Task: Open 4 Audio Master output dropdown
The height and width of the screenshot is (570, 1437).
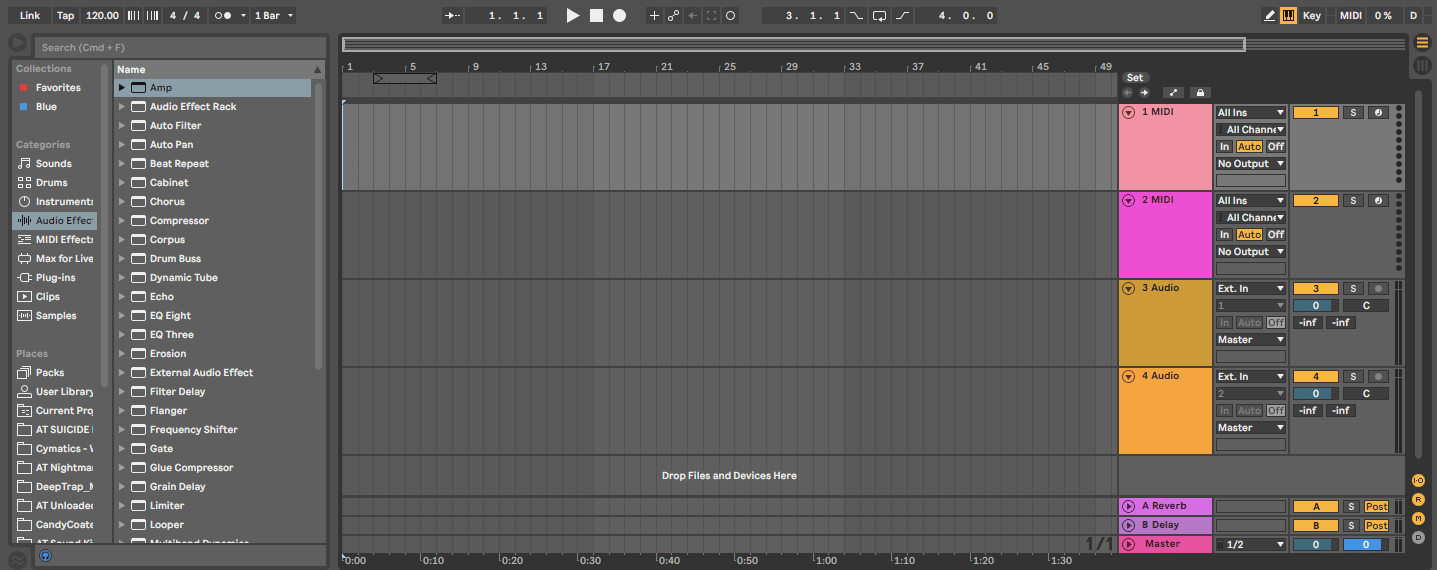Action: 1251,428
